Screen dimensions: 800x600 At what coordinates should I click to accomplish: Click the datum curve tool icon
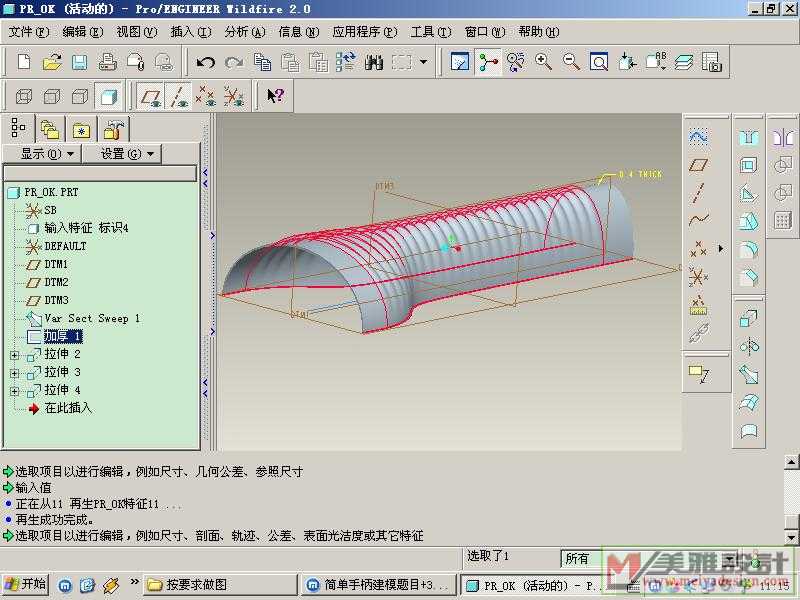click(x=699, y=220)
